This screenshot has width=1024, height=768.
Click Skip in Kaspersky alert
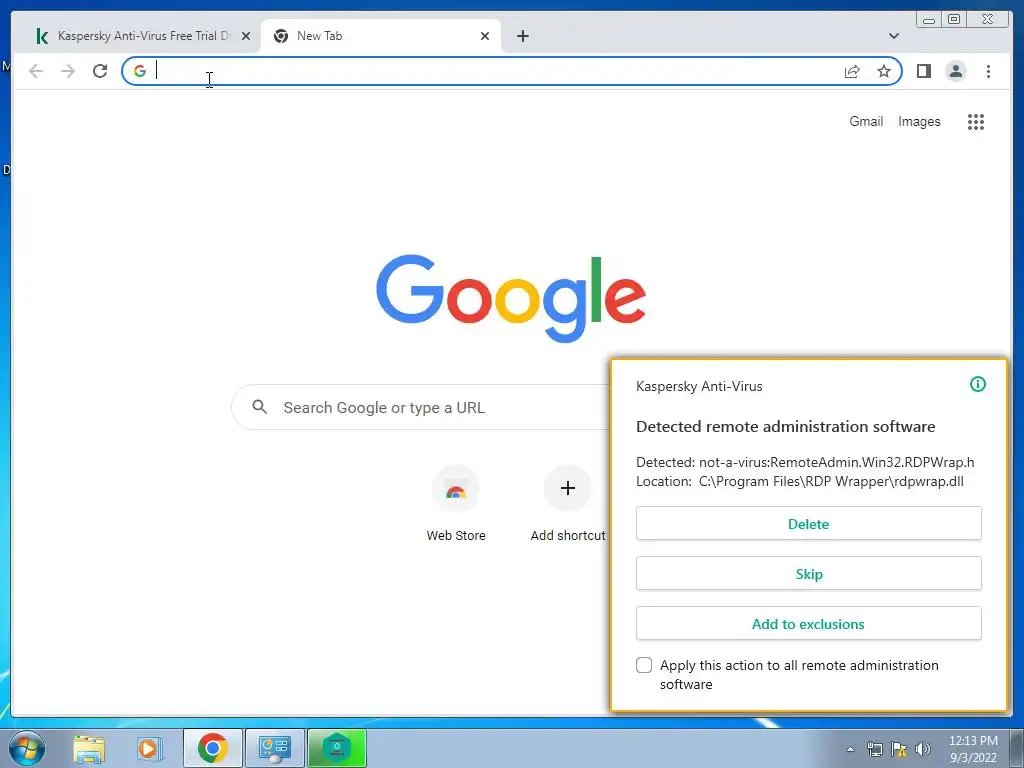click(808, 574)
